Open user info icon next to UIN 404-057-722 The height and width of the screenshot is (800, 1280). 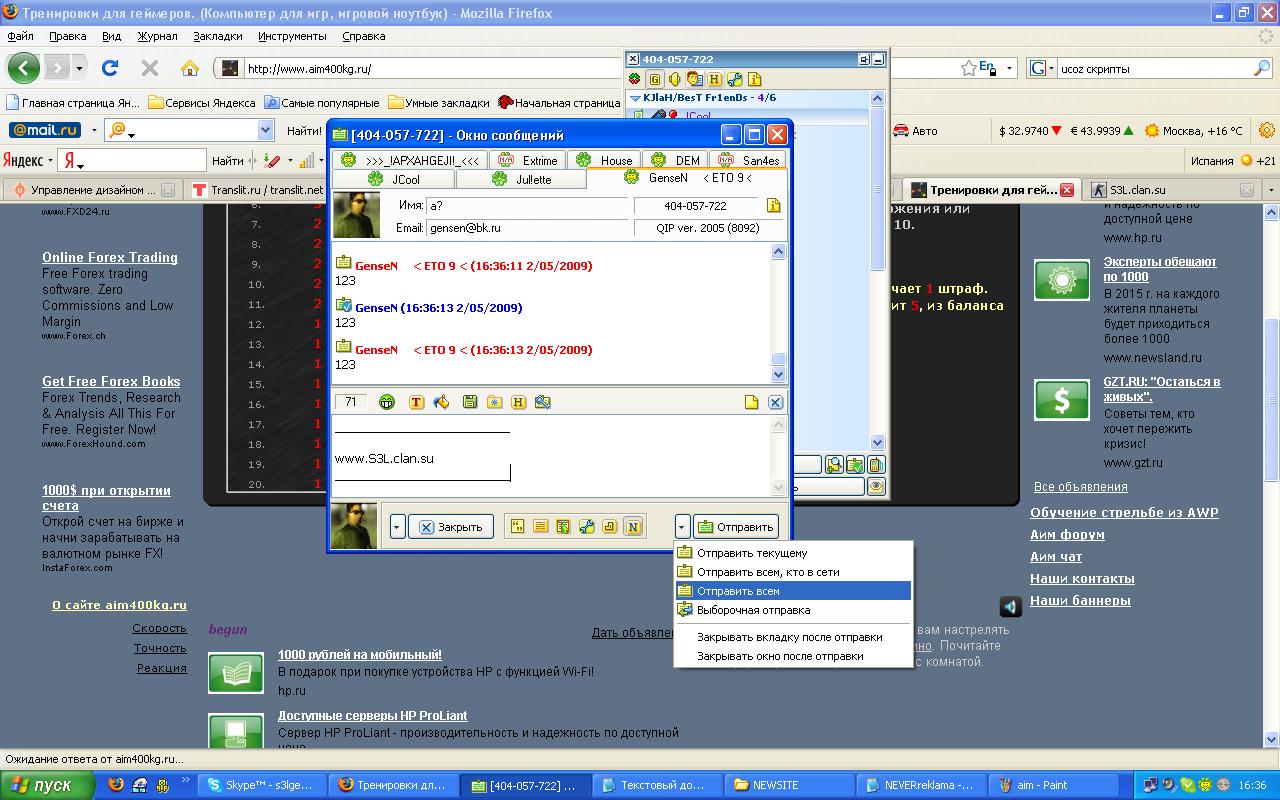[x=773, y=205]
